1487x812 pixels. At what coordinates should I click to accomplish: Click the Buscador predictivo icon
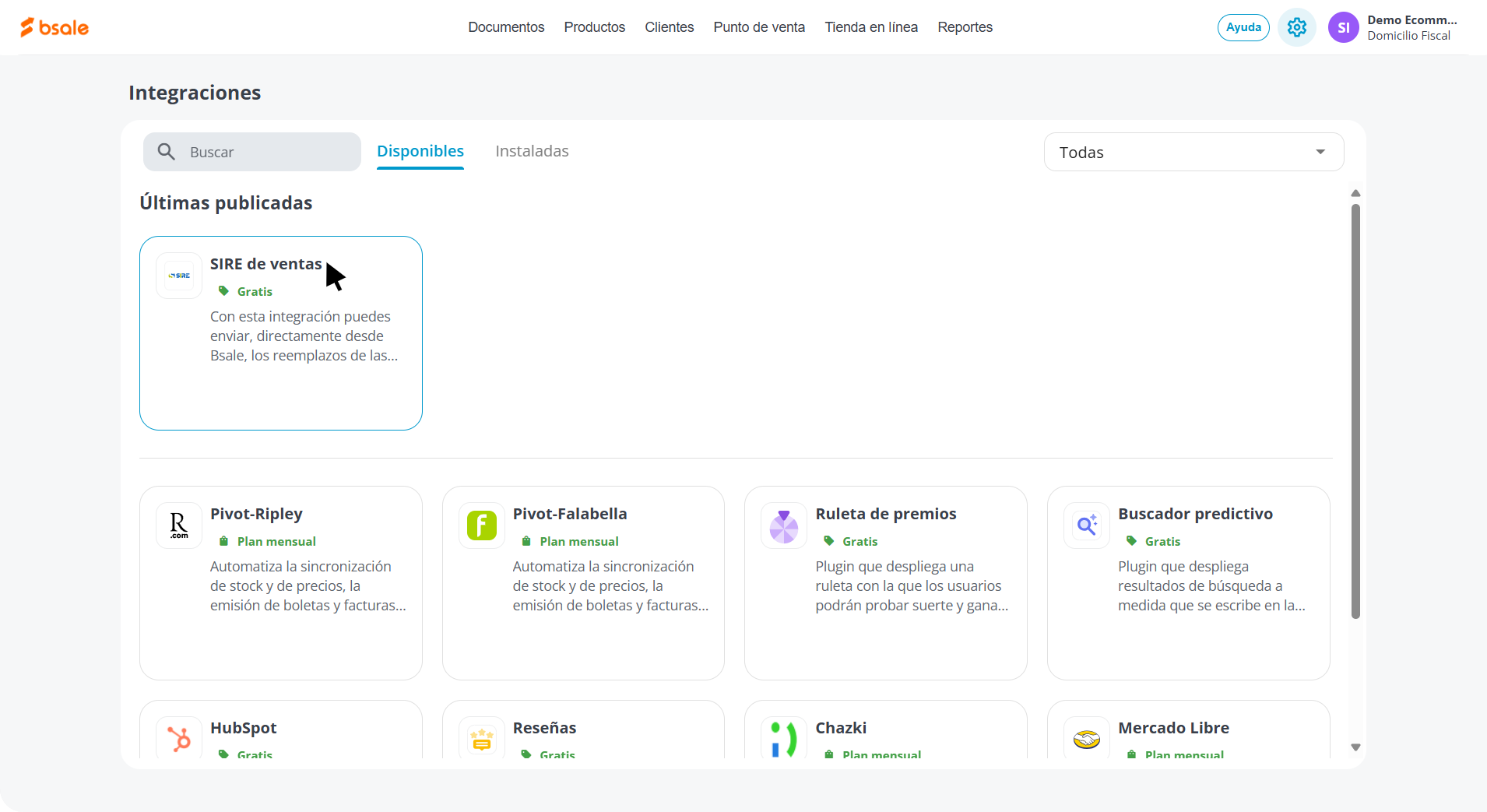point(1087,526)
